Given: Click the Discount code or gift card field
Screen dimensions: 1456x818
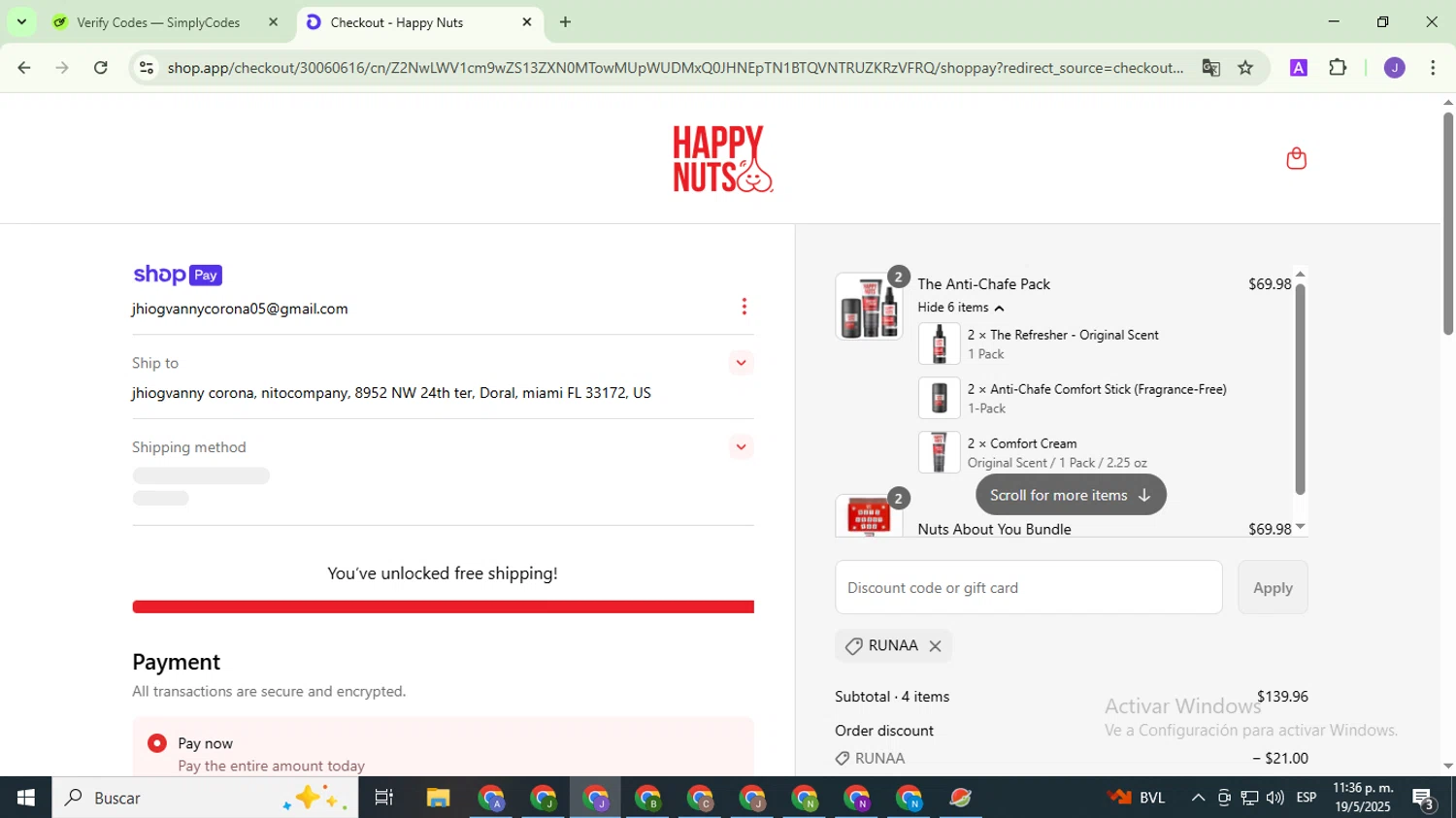Looking at the screenshot, I should coord(1028,587).
